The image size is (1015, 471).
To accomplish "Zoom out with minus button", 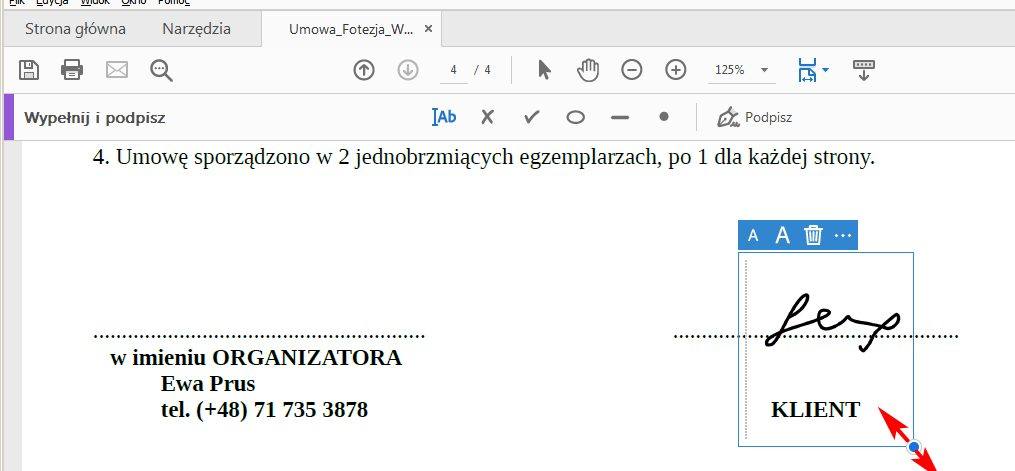I will [x=632, y=70].
